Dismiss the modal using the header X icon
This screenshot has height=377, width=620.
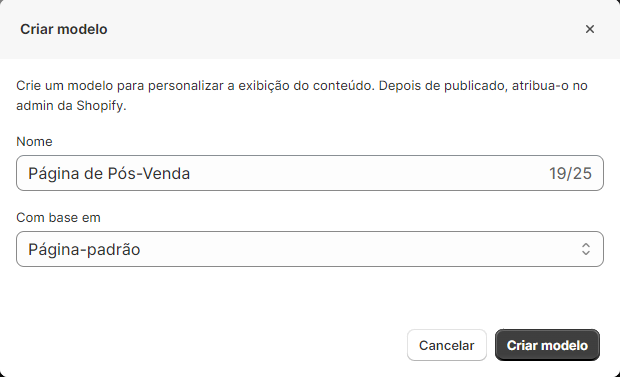coord(590,29)
